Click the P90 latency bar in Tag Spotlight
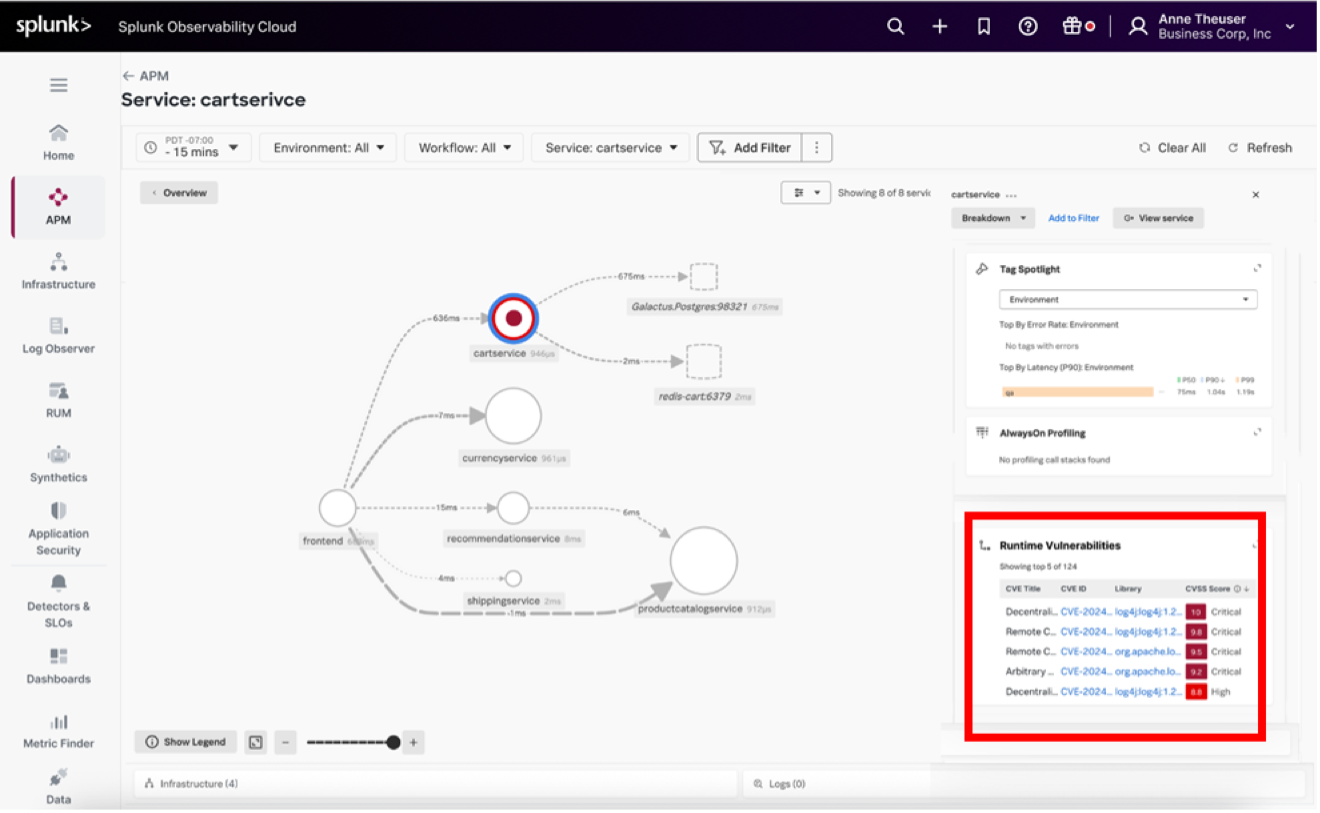Image resolution: width=1320 pixels, height=813 pixels. click(x=1077, y=392)
